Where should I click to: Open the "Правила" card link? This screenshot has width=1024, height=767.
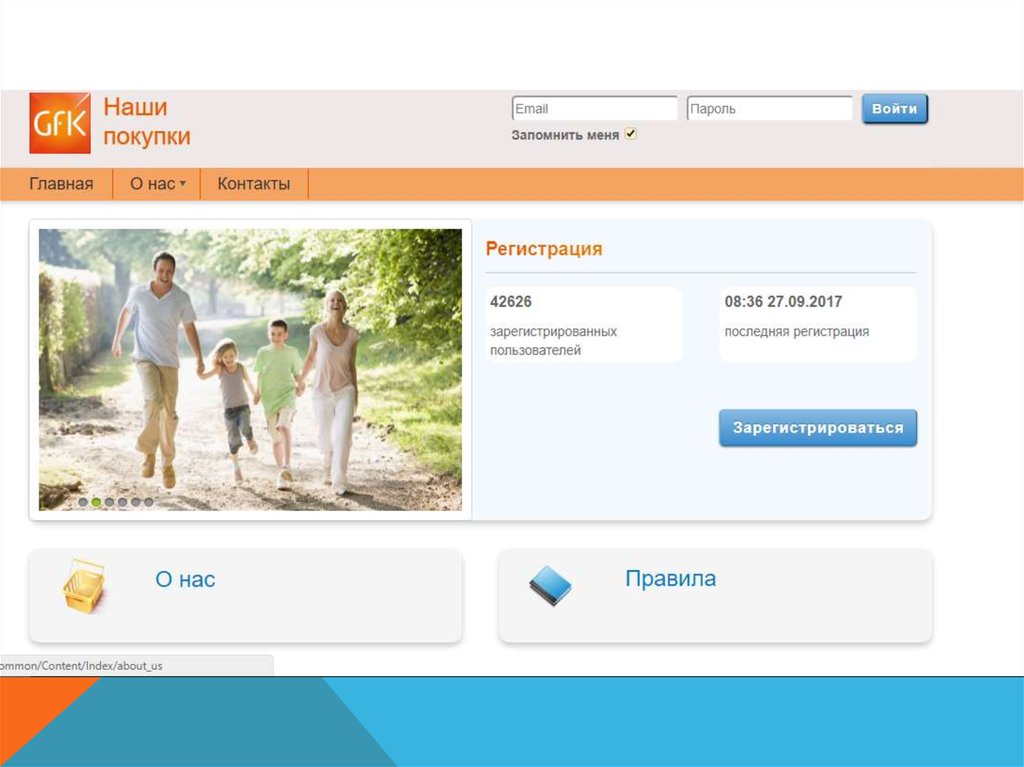click(671, 578)
